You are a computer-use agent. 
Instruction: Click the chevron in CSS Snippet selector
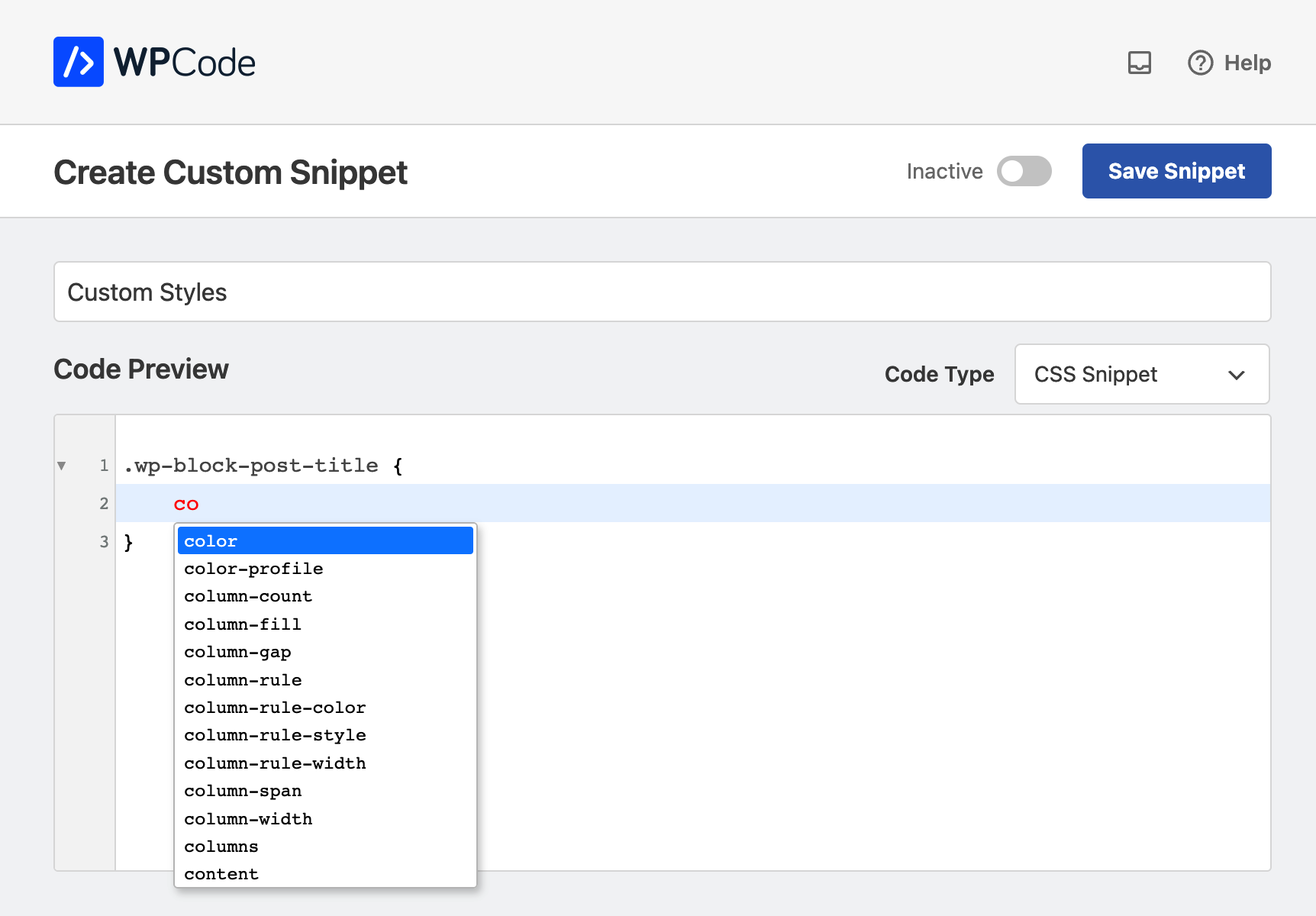tap(1236, 375)
